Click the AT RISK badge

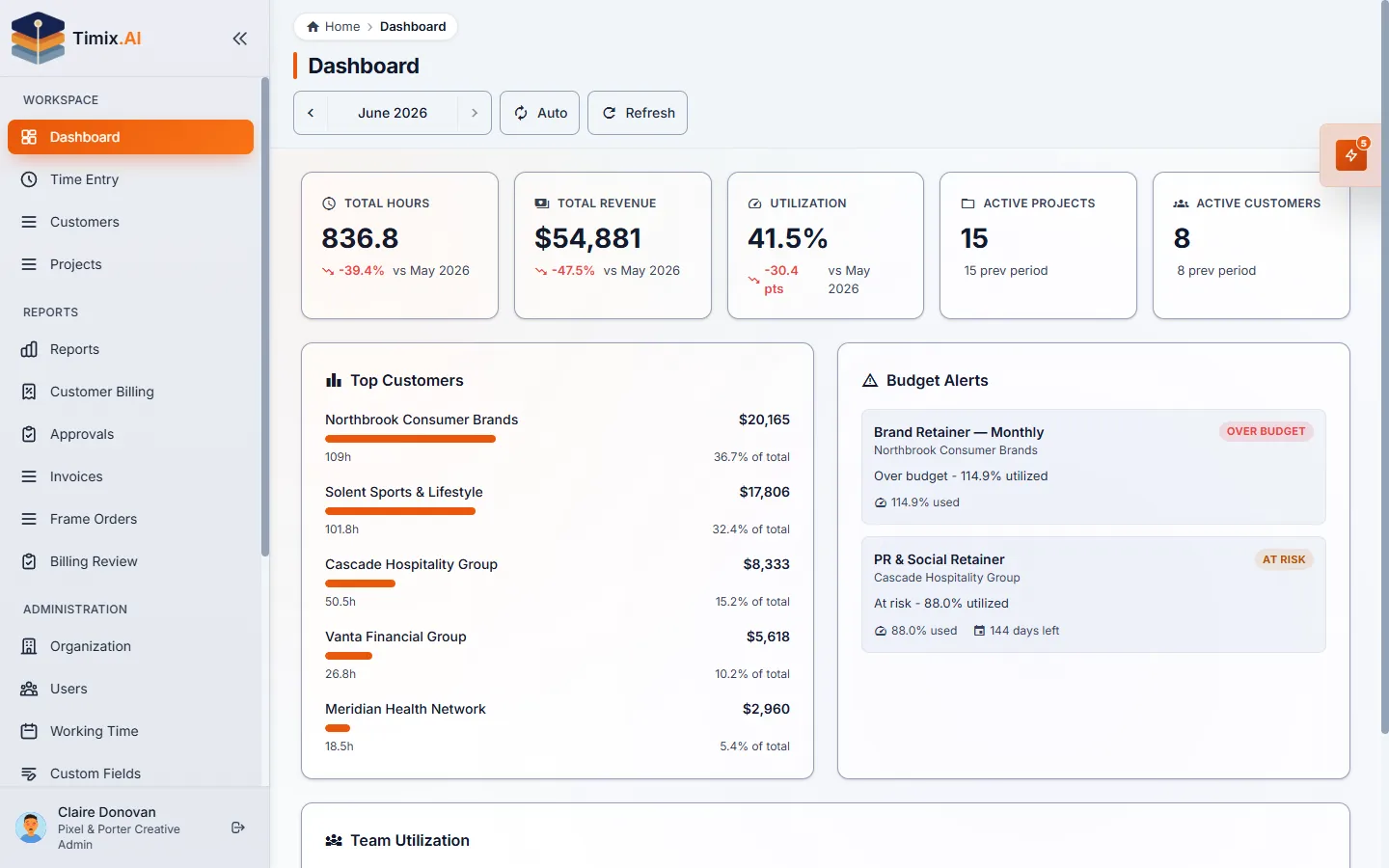pos(1284,559)
